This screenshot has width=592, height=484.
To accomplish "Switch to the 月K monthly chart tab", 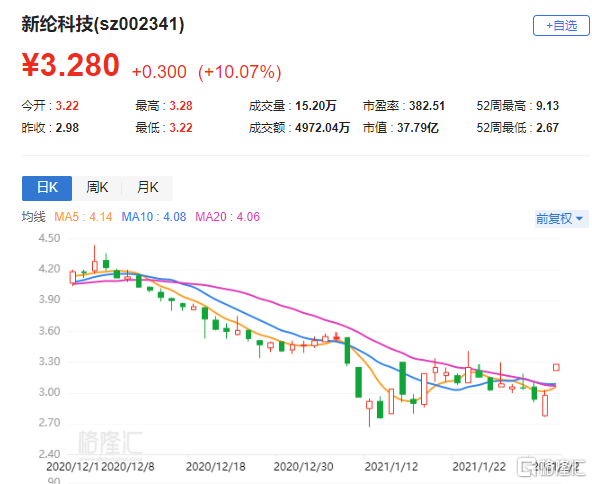I will pyautogui.click(x=148, y=188).
